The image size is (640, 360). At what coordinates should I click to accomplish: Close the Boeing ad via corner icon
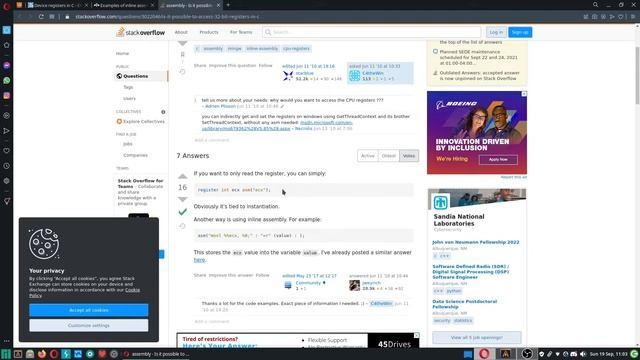click(x=524, y=94)
